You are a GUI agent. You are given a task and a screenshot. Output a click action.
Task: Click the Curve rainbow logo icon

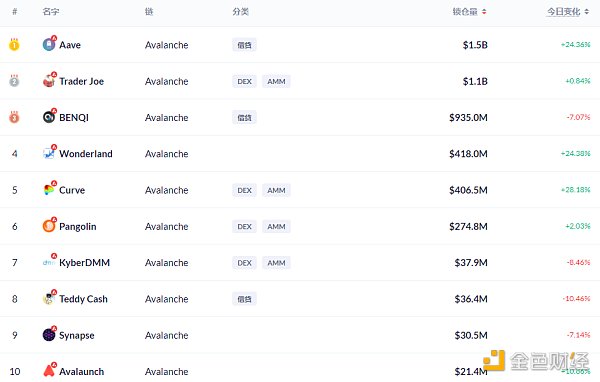click(x=49, y=189)
